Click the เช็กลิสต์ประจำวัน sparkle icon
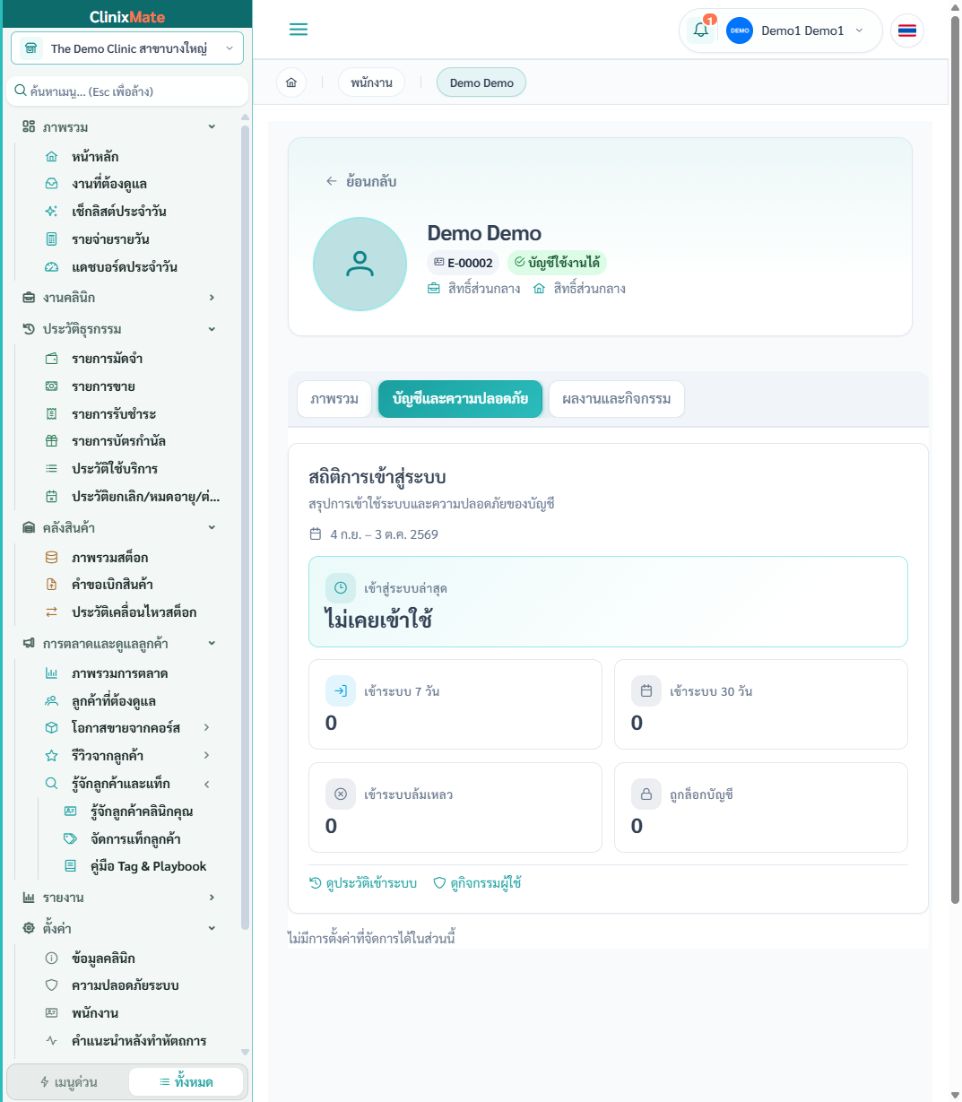 point(51,212)
